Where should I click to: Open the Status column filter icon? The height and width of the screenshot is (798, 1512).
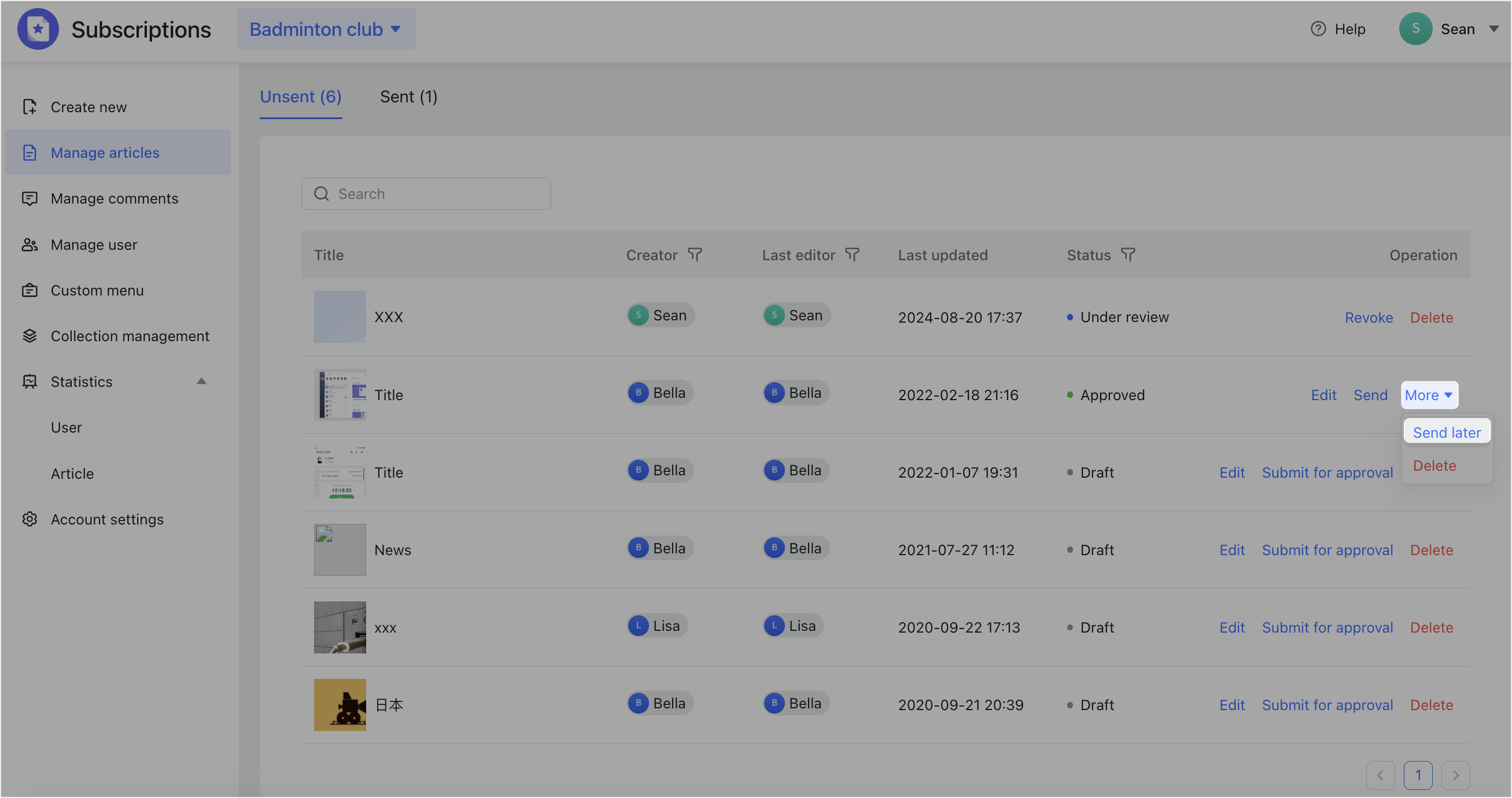pos(1129,254)
